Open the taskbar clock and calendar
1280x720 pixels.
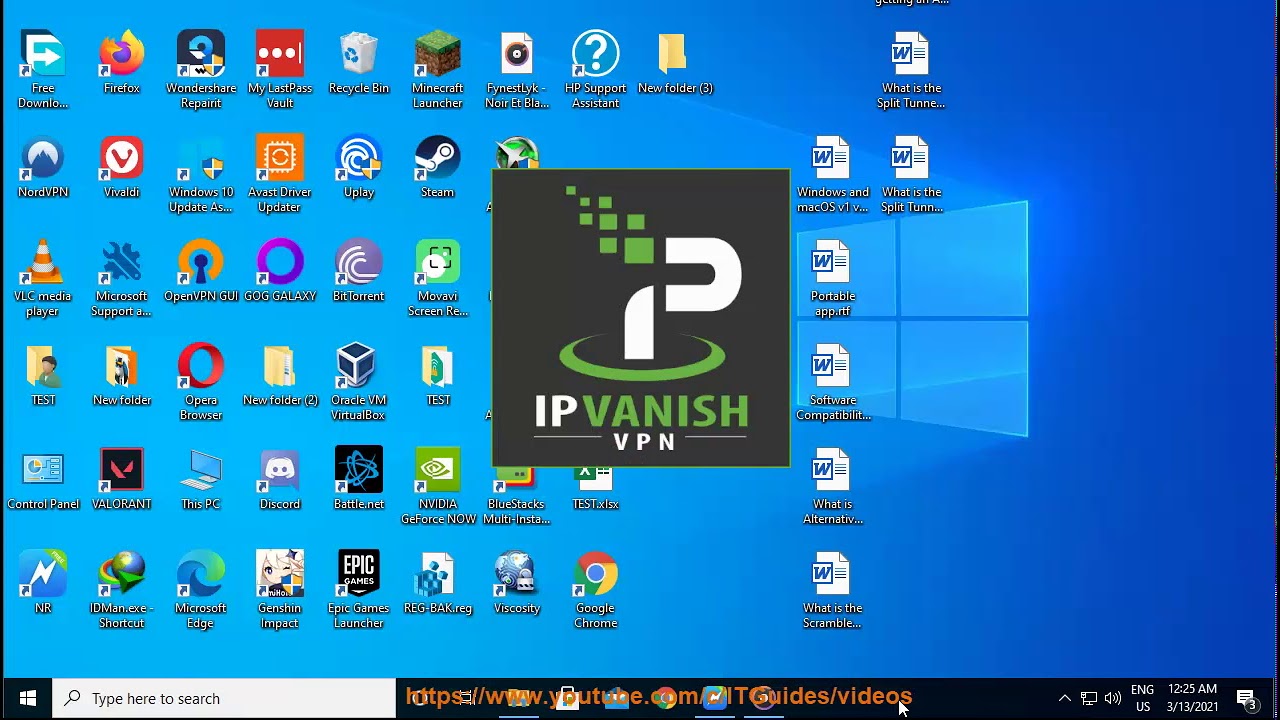(x=1192, y=698)
